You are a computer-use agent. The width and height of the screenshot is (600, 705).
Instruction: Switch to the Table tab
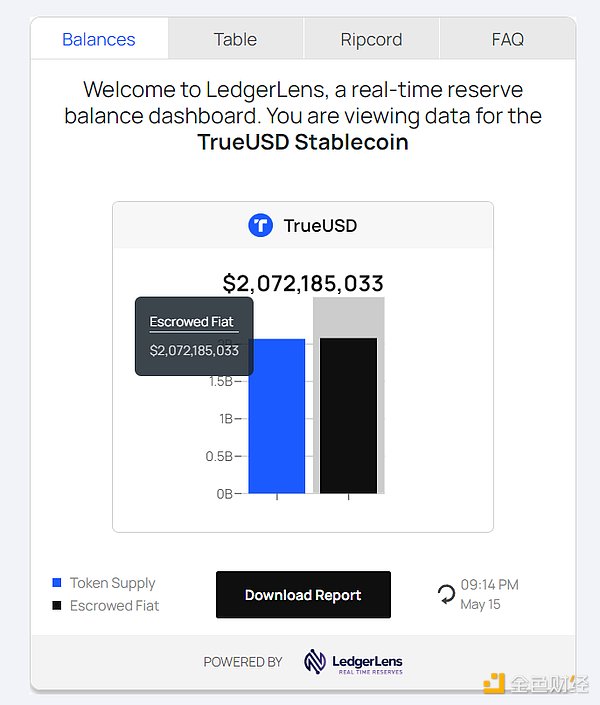point(235,40)
